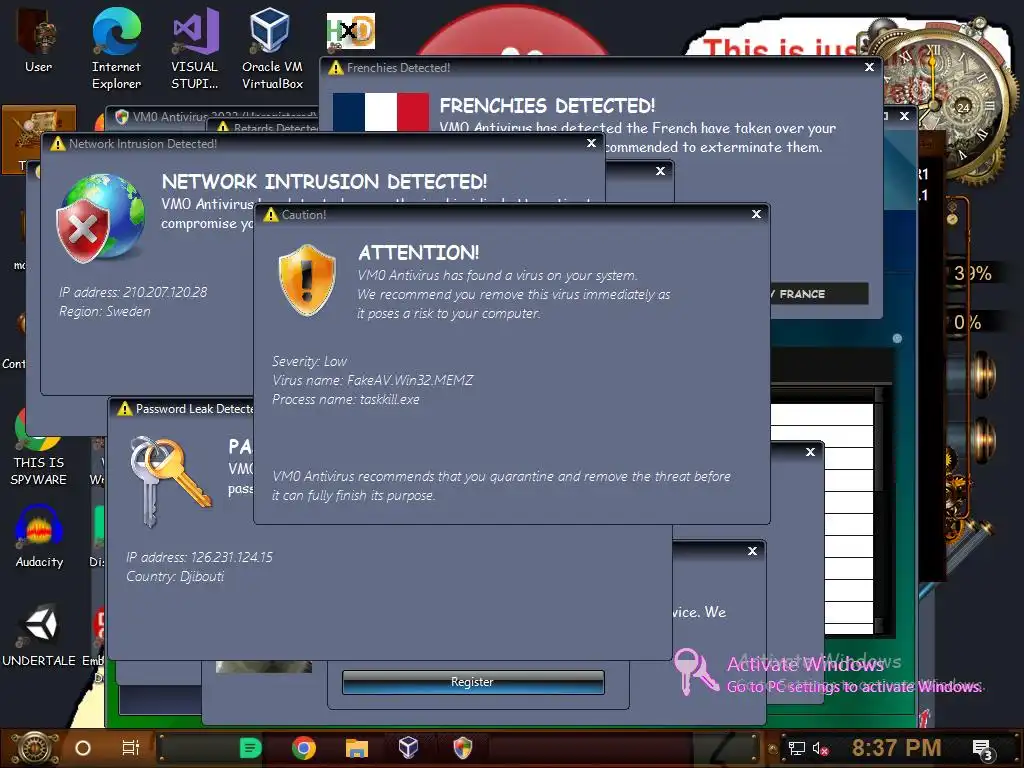Click the 'NETWORK INTRUSION DETECTED!' heading
Screen dimensions: 1024x768
click(324, 182)
